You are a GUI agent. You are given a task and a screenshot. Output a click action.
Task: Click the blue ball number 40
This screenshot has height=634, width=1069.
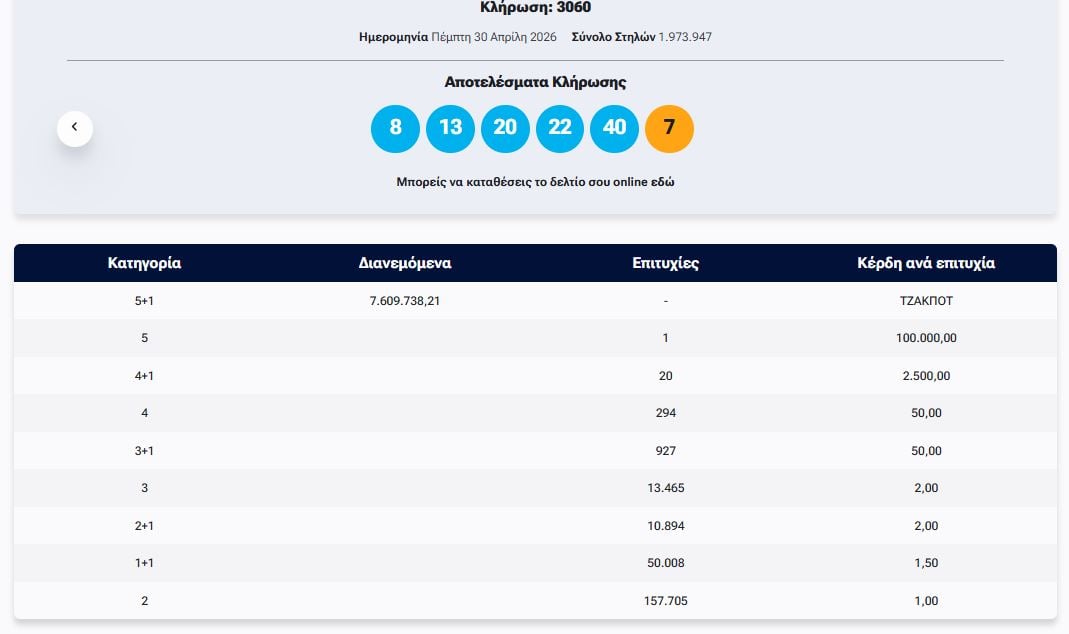click(614, 128)
